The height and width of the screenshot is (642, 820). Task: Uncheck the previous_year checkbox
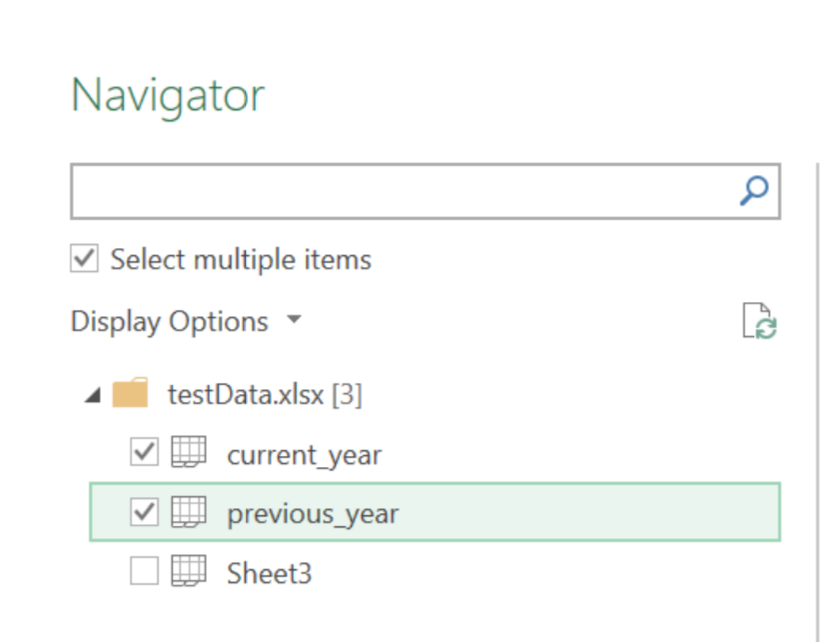(144, 512)
